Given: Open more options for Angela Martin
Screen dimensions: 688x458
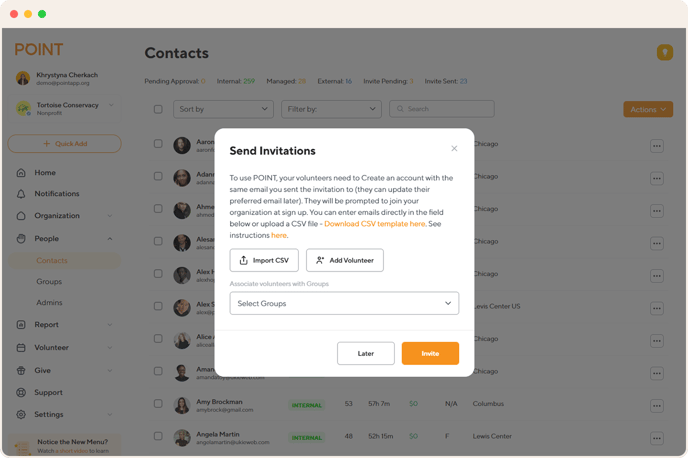Looking at the screenshot, I should [x=656, y=438].
